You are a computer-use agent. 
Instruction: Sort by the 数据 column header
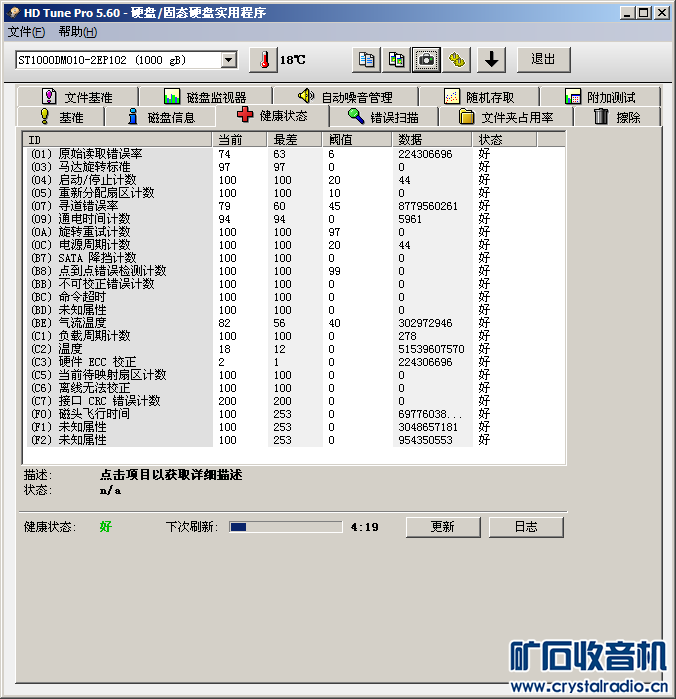pyautogui.click(x=432, y=140)
